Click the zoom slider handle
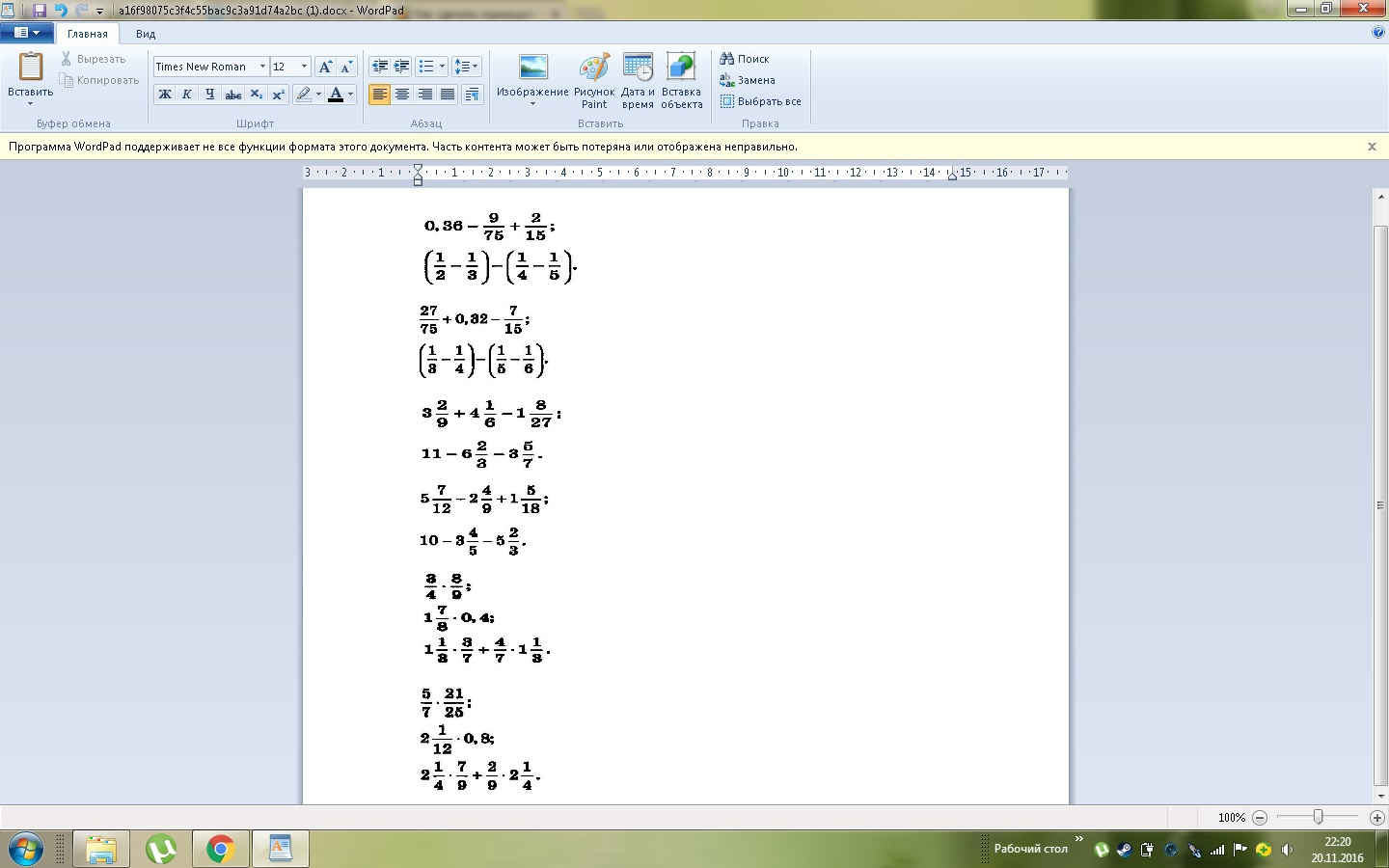 click(x=1318, y=817)
